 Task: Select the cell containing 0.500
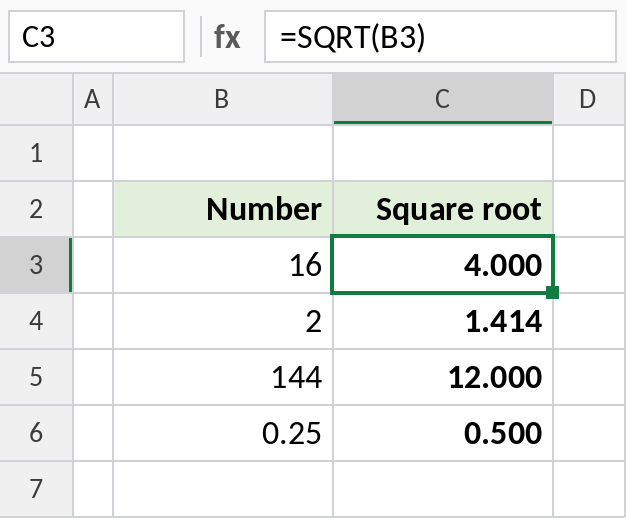443,433
